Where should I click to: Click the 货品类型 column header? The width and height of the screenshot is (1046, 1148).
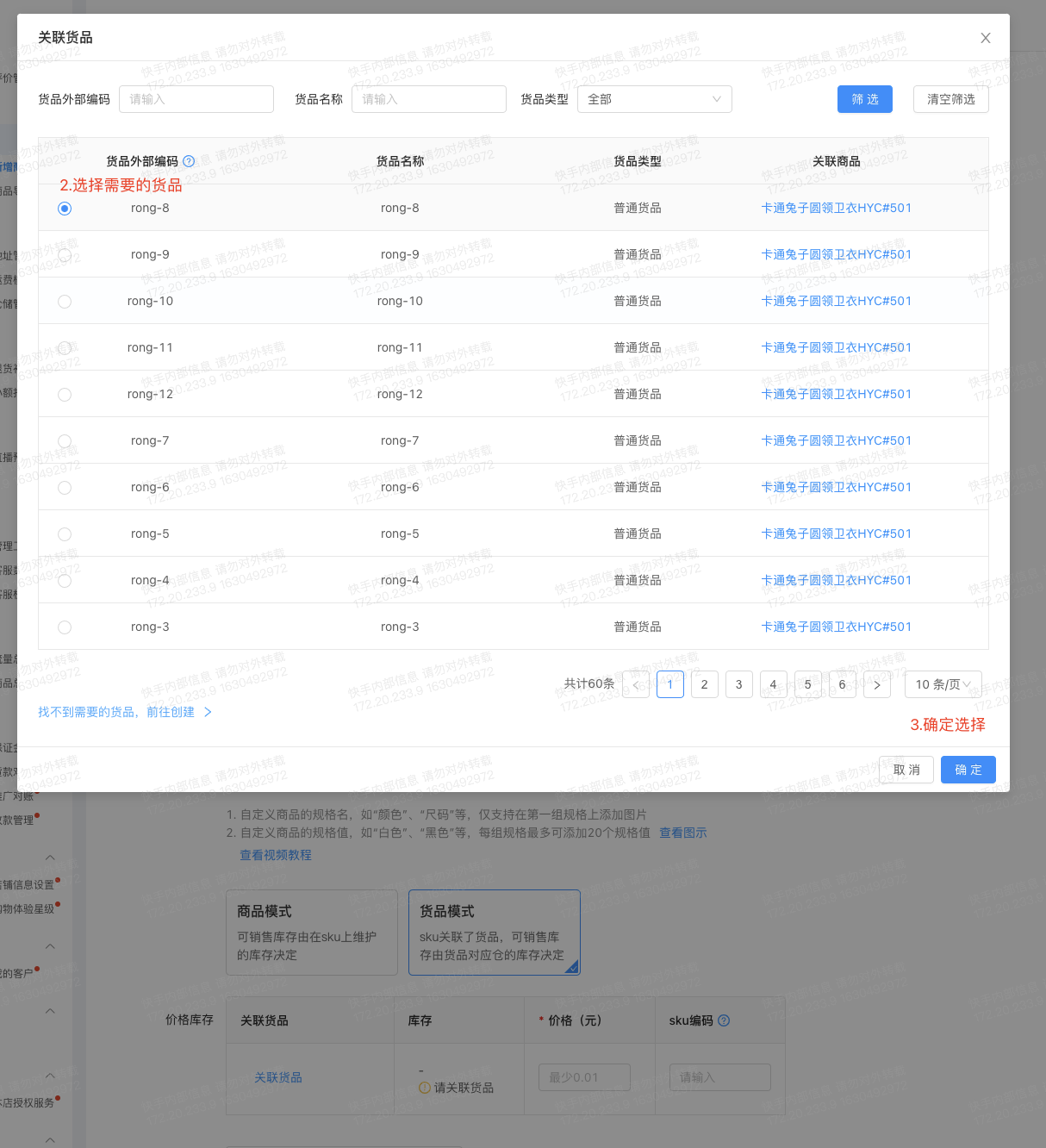coord(638,161)
